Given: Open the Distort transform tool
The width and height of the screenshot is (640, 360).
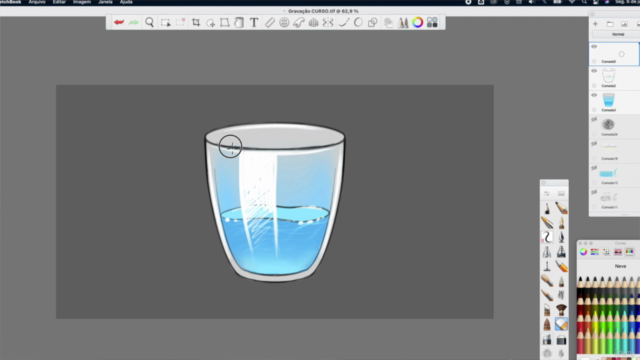Looking at the screenshot, I should (x=224, y=22).
